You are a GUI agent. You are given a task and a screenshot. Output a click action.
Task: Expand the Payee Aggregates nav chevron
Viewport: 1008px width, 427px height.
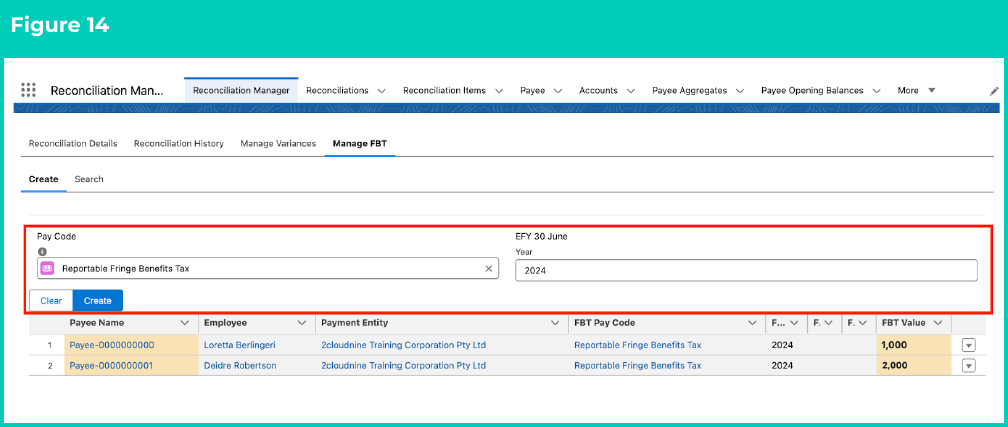click(x=740, y=91)
